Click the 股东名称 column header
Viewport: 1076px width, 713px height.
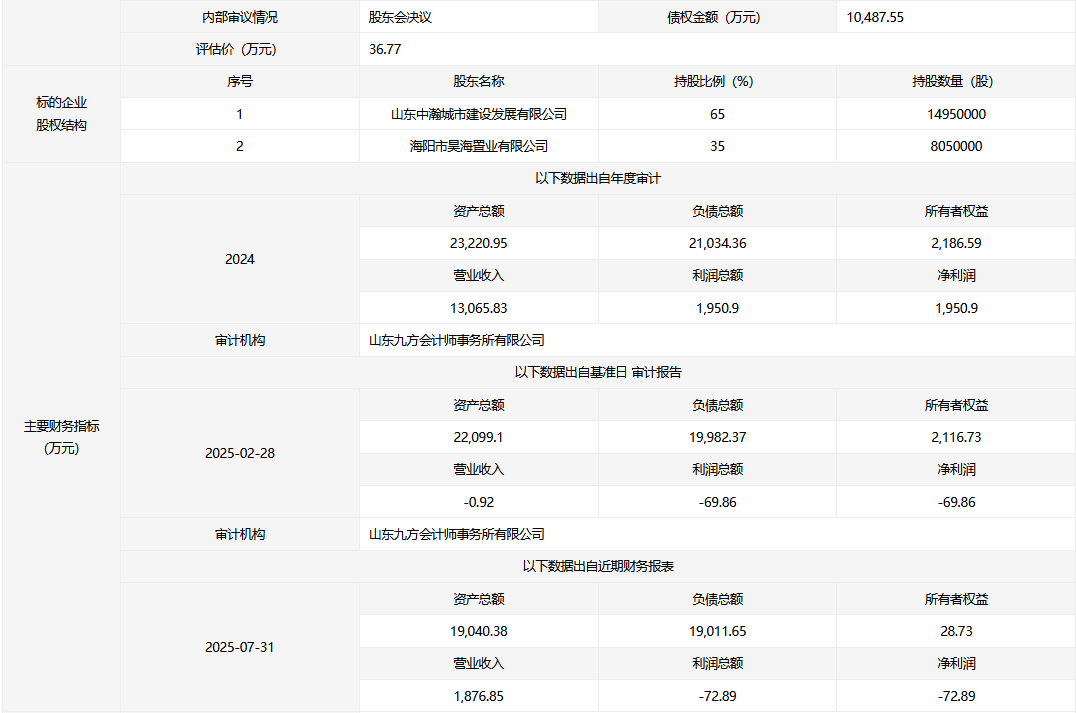coord(478,82)
